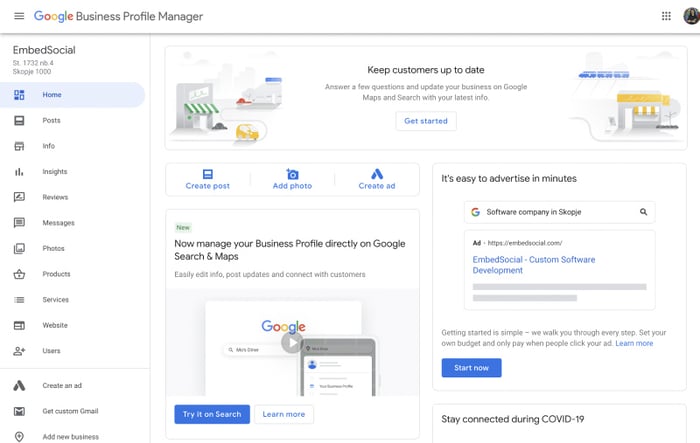
Task: Click the Create post label
Action: click(x=208, y=186)
